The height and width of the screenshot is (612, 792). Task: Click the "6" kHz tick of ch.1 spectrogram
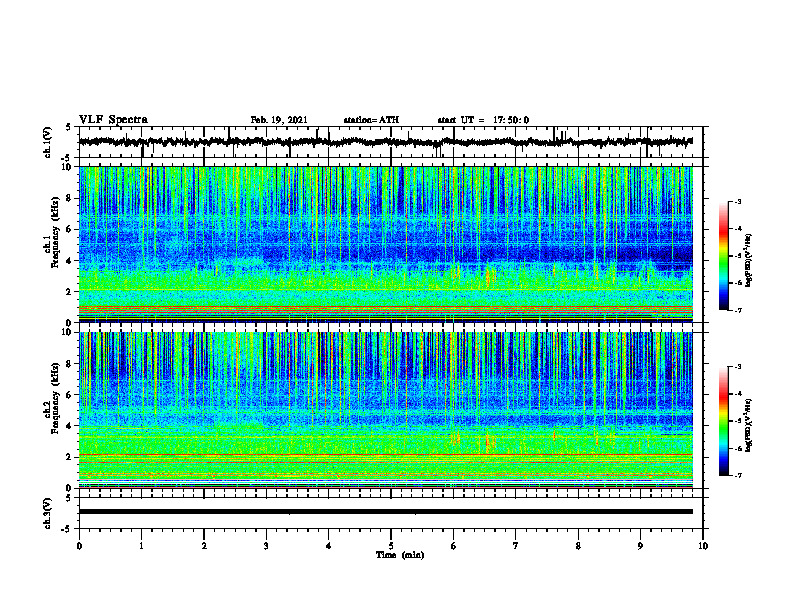click(x=70, y=229)
